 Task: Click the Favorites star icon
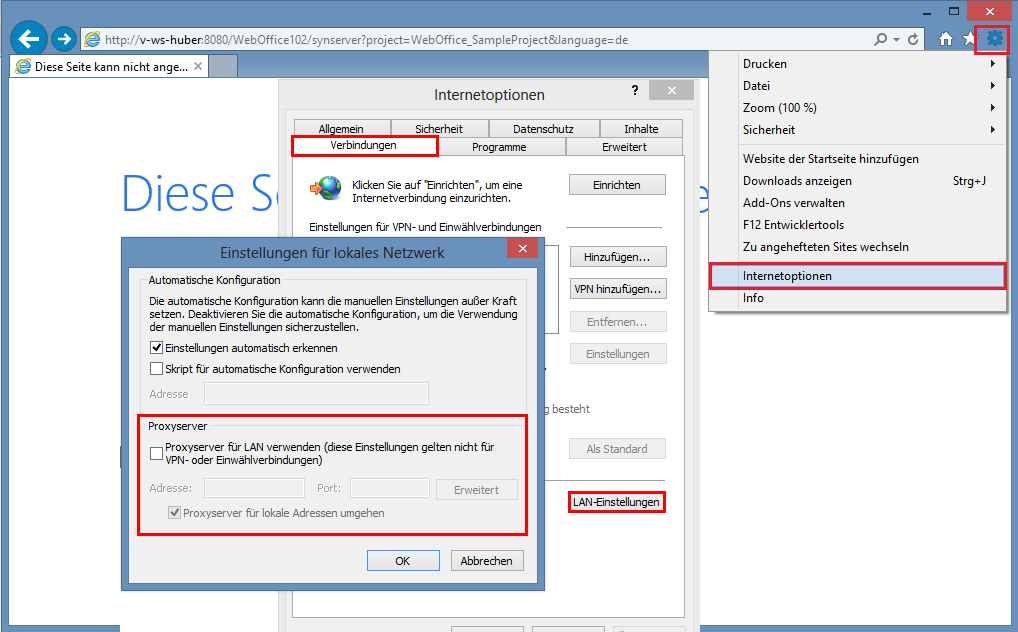(968, 39)
